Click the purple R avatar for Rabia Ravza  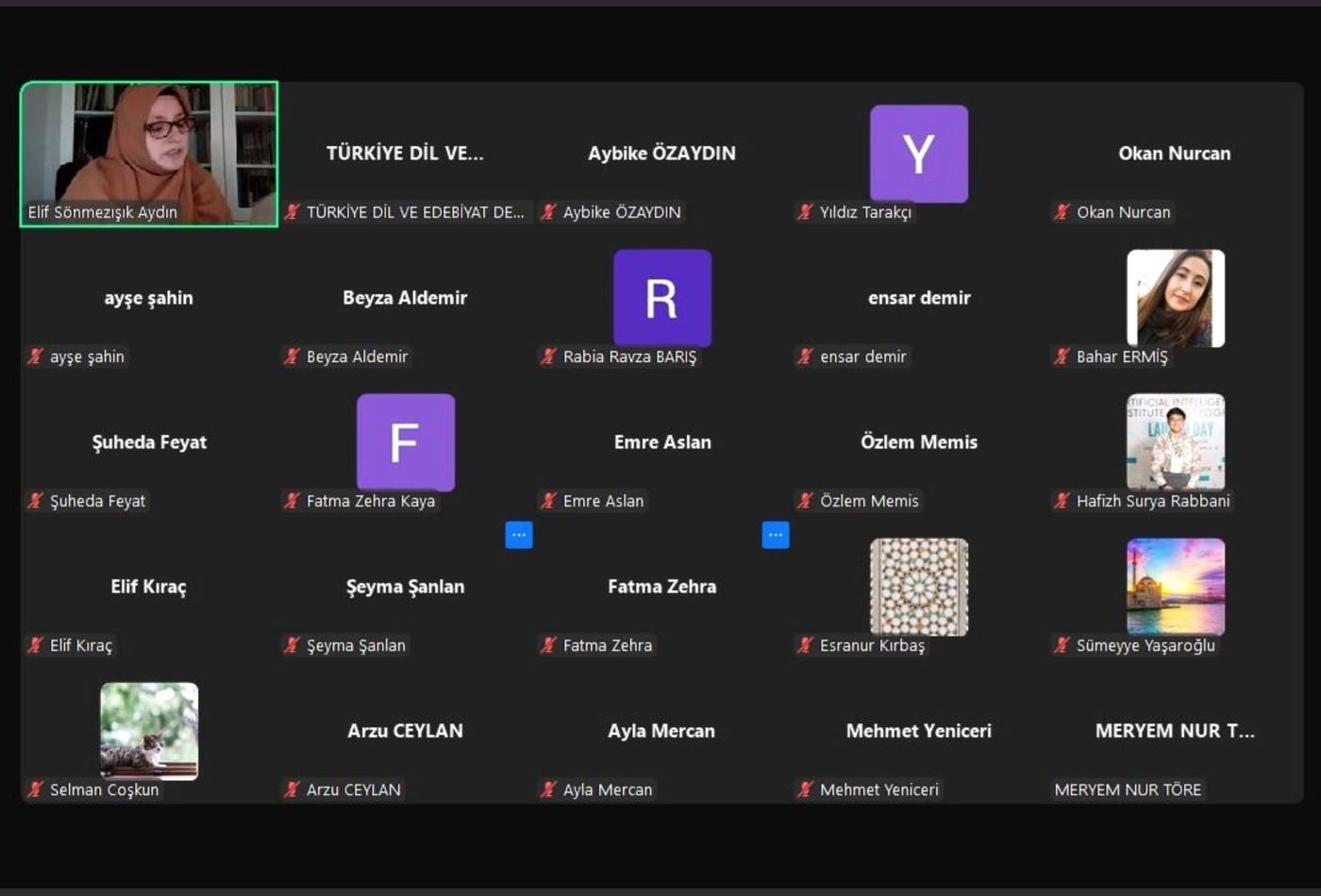click(x=661, y=298)
